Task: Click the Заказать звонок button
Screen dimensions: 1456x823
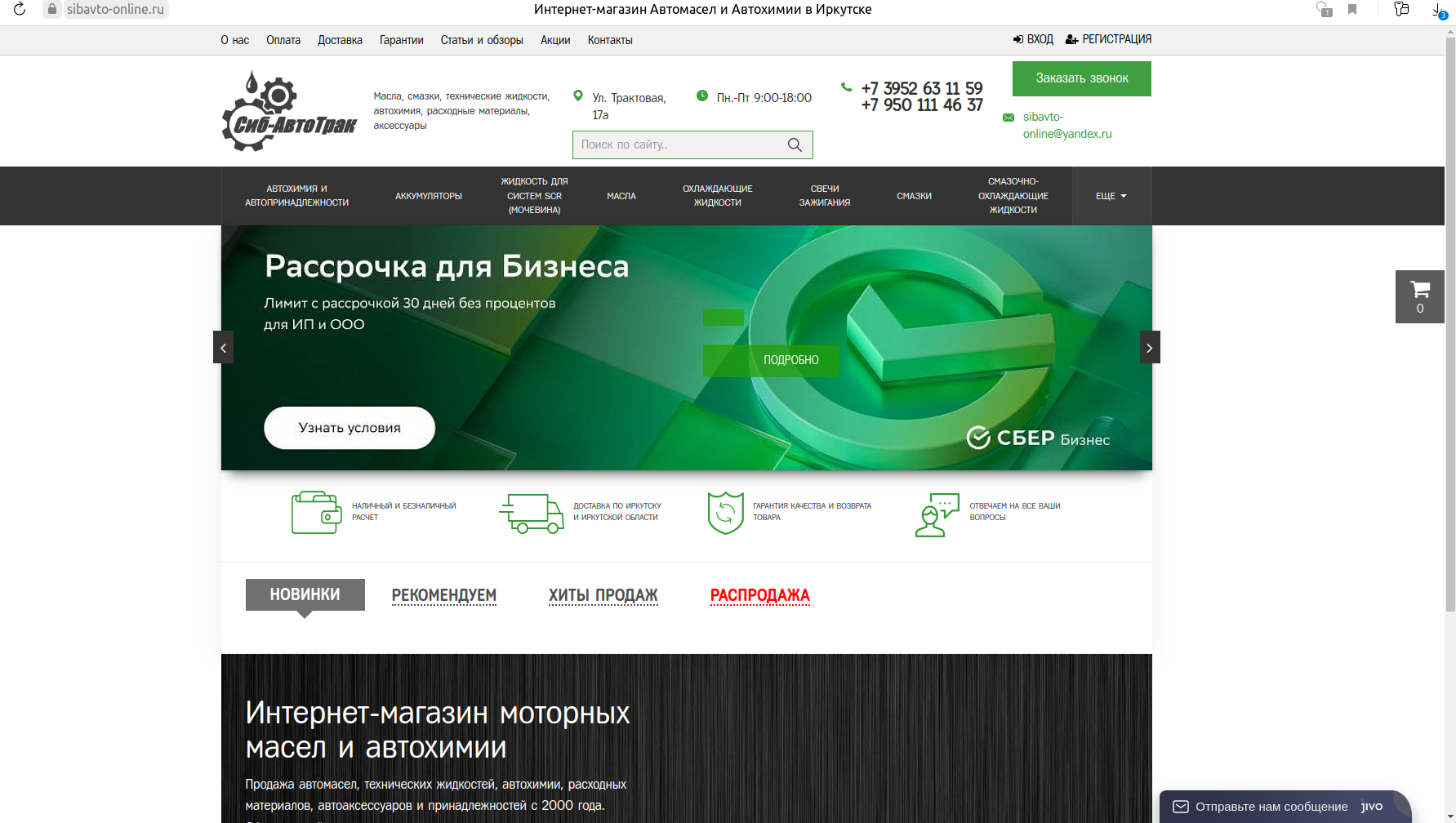Action: (1082, 78)
